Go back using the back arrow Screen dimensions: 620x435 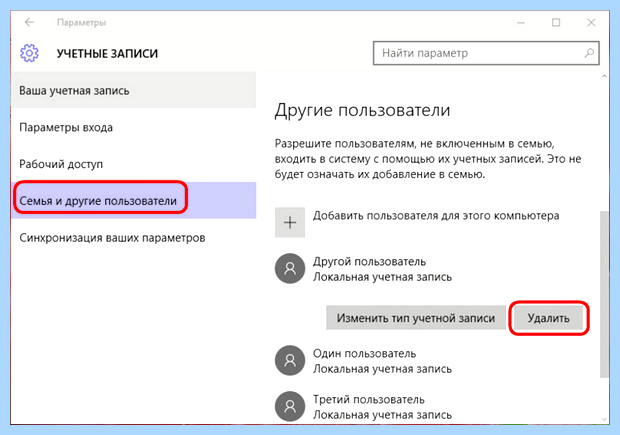pos(29,23)
